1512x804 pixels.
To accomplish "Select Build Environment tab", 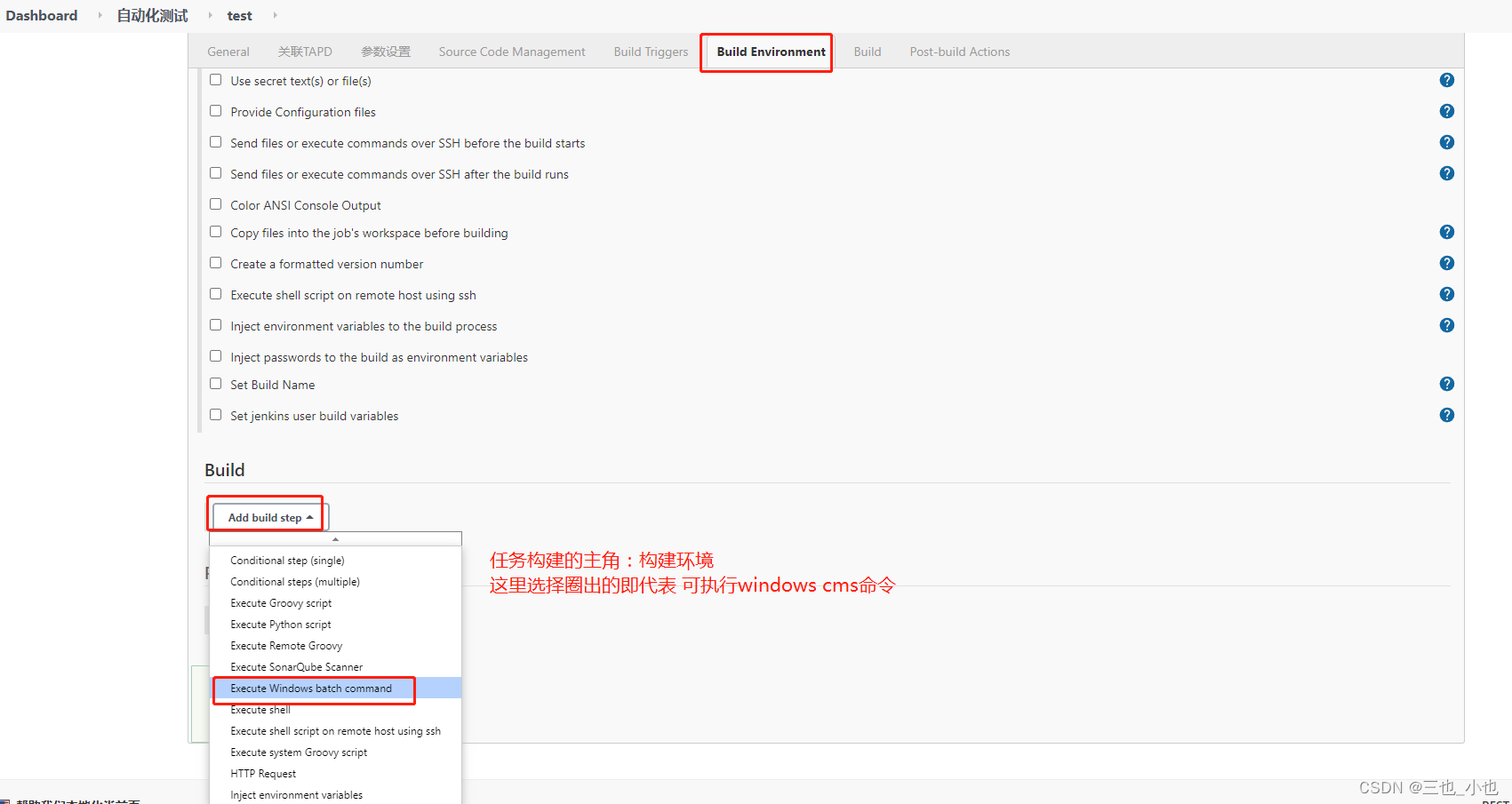I will pos(771,52).
